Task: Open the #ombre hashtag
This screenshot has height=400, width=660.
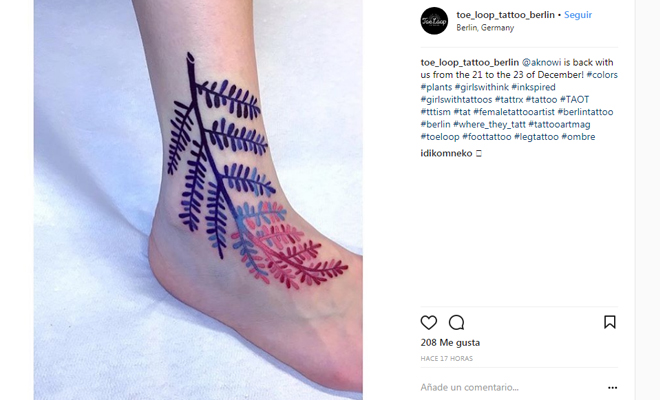Action: coord(578,137)
